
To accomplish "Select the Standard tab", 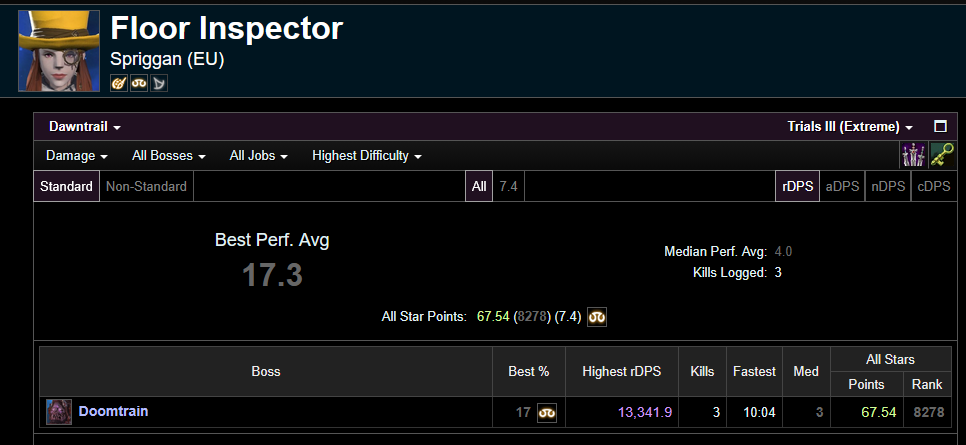I will click(x=67, y=186).
